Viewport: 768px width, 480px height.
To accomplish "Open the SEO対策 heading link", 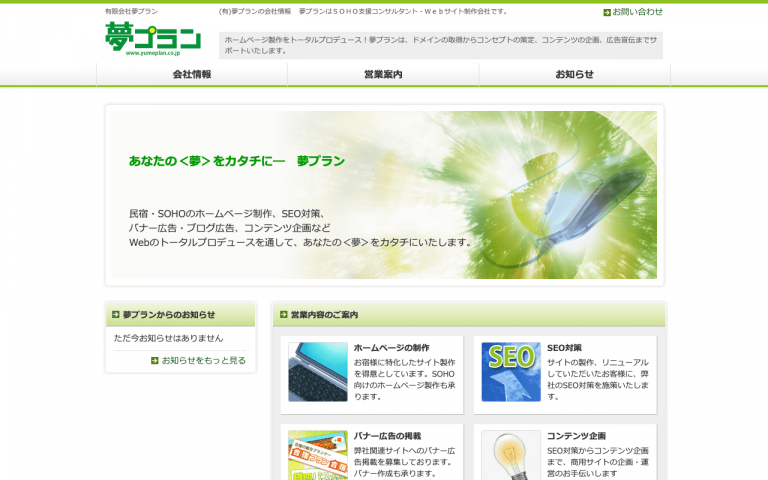I will tap(564, 348).
